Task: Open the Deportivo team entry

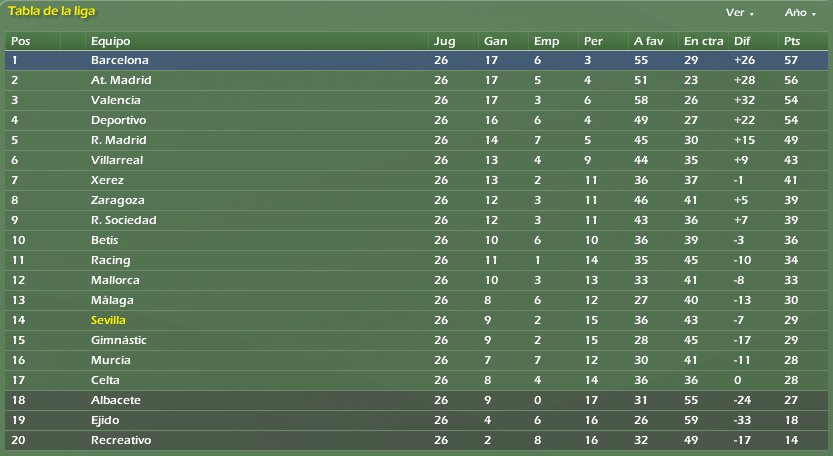Action: pos(118,120)
